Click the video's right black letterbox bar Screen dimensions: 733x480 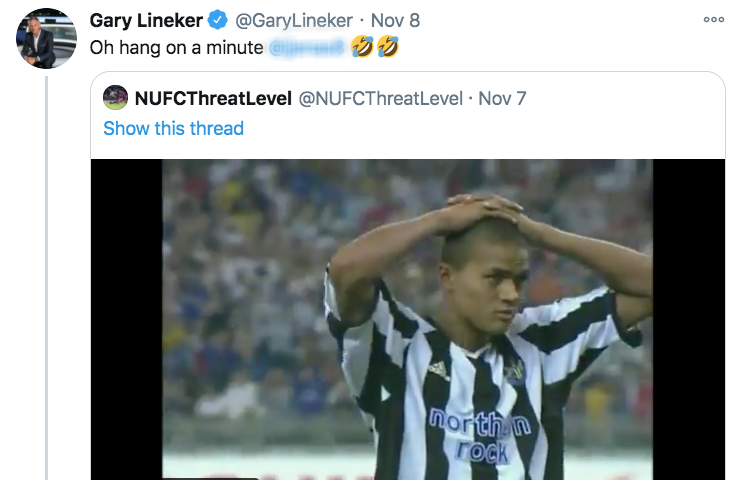tap(688, 320)
